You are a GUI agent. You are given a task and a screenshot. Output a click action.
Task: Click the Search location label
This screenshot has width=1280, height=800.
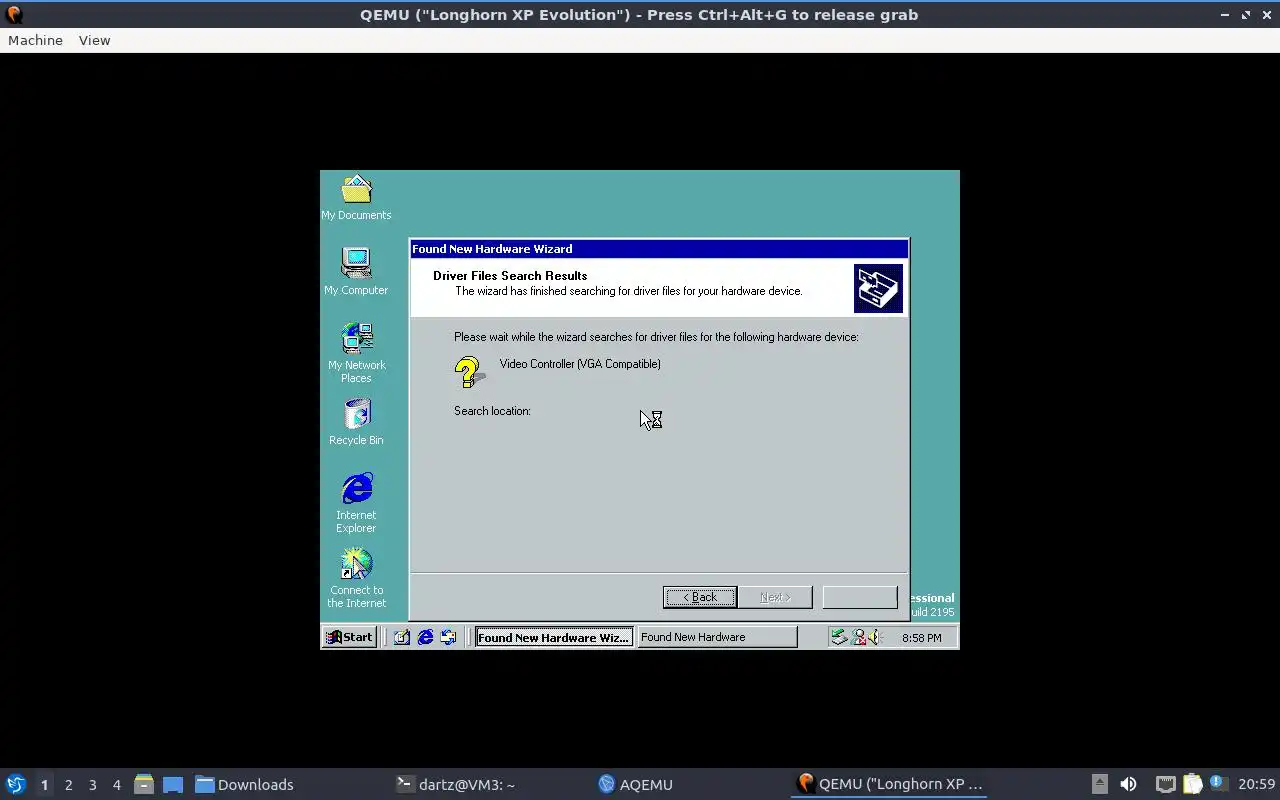(x=492, y=411)
